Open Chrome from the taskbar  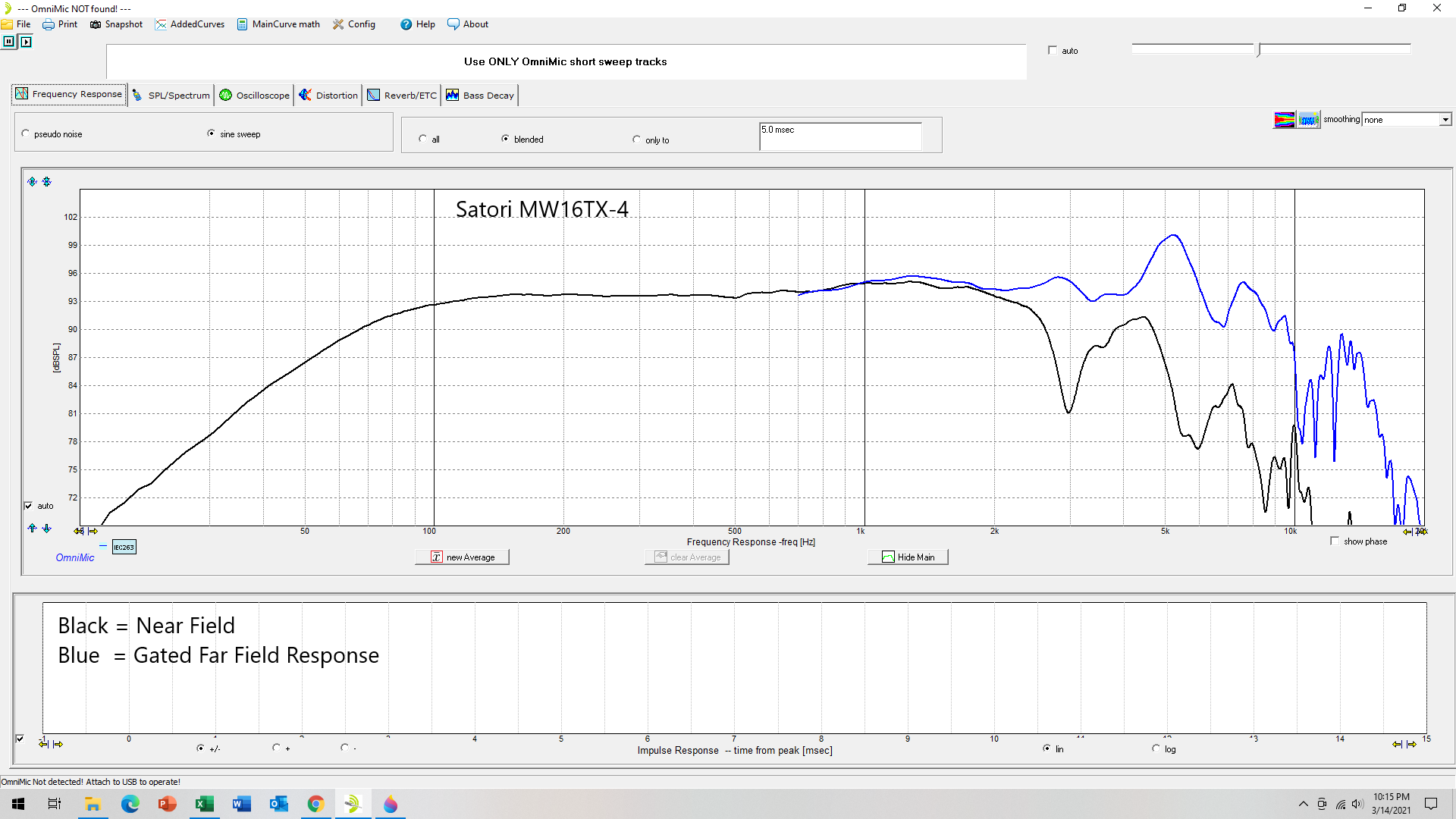coord(315,804)
